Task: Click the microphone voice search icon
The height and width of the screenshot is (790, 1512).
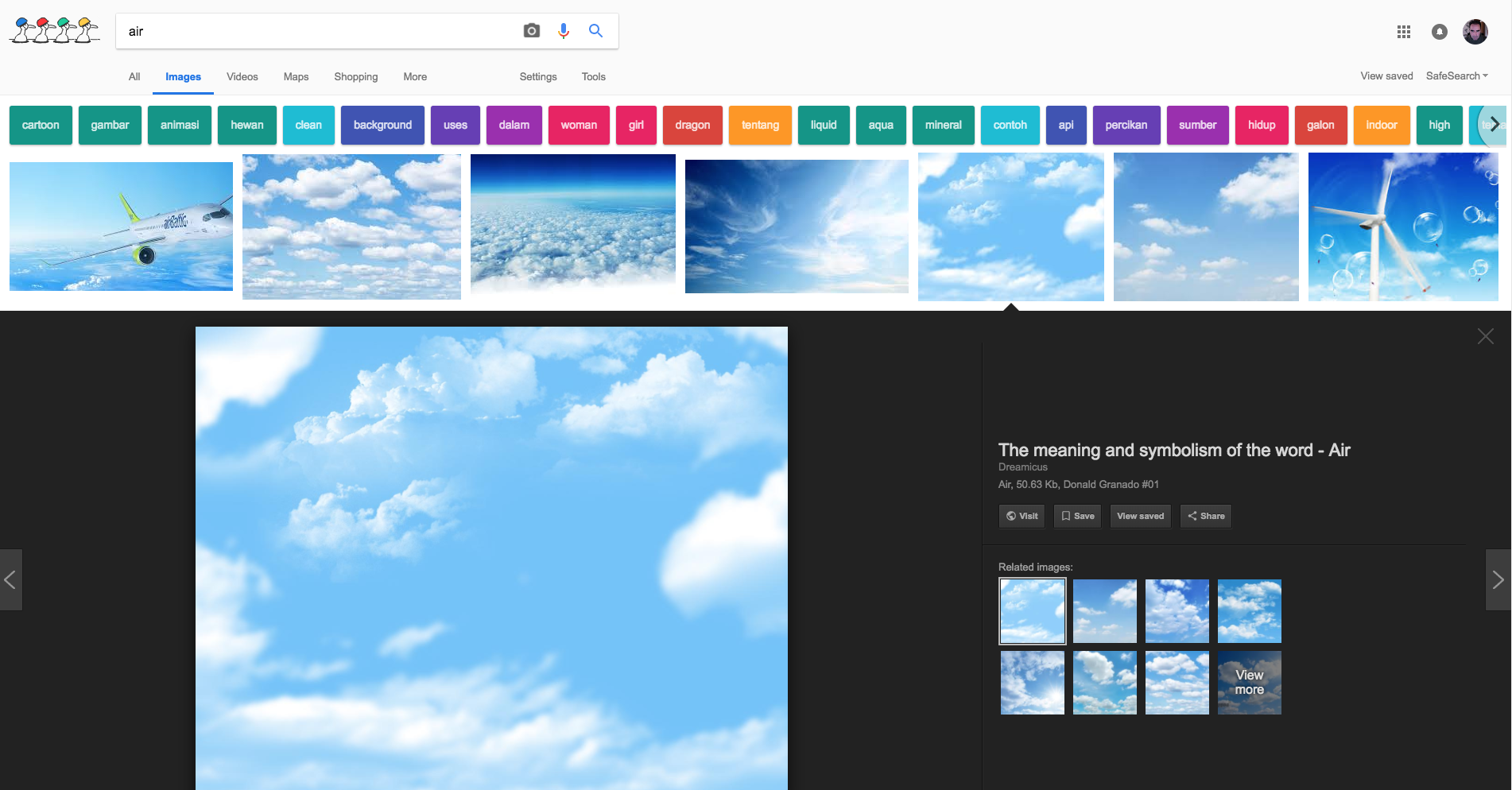Action: (x=564, y=31)
